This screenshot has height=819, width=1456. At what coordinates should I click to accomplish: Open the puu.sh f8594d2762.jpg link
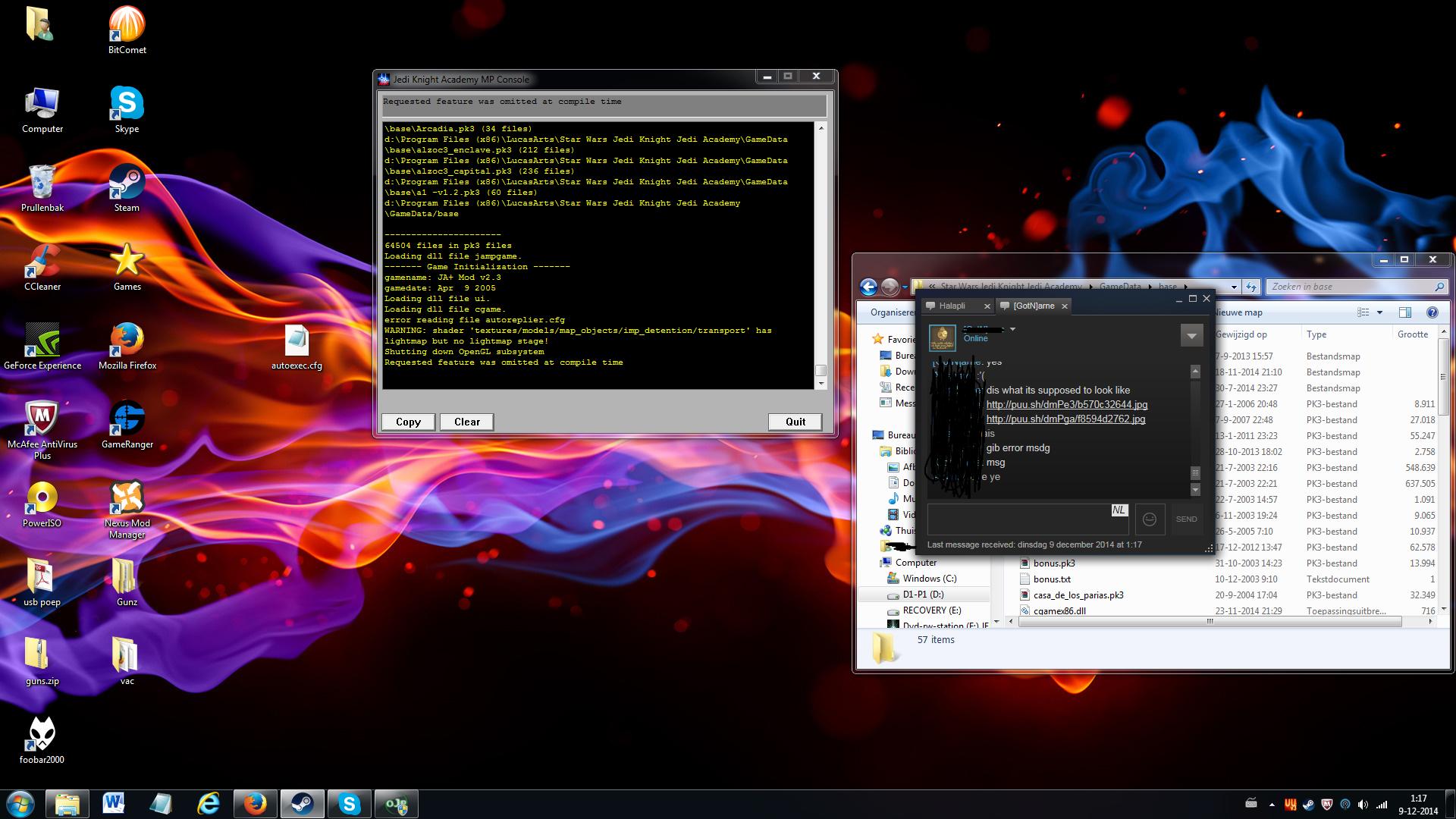pos(1065,419)
